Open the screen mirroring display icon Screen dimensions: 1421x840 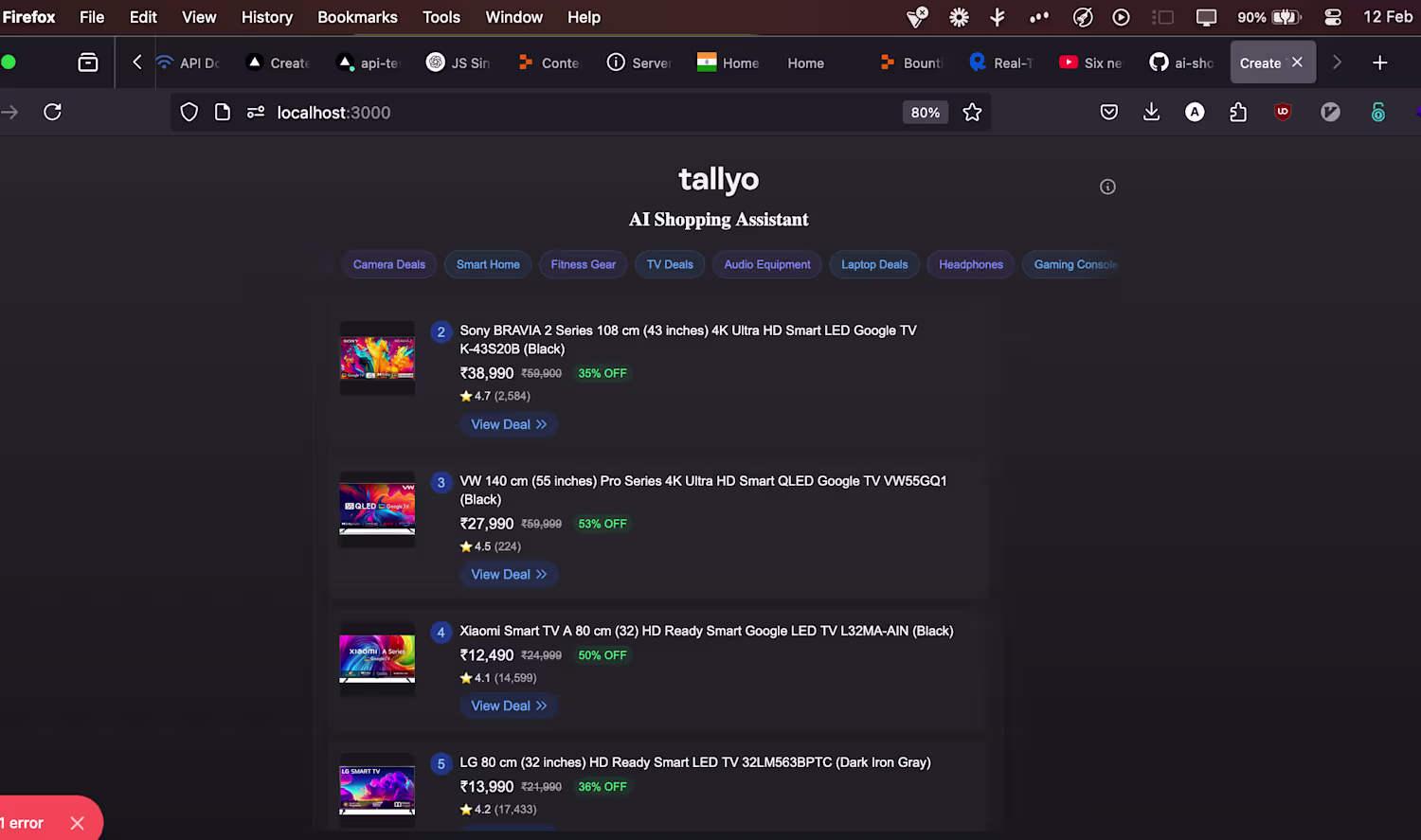1206,17
